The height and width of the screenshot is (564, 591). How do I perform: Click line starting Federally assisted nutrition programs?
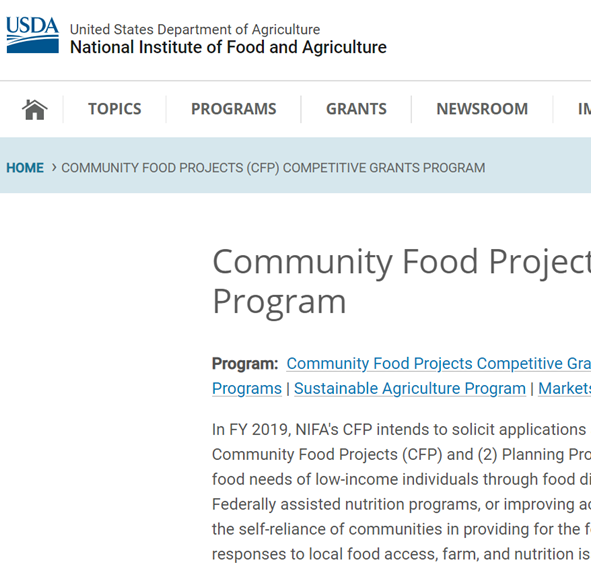pos(401,504)
